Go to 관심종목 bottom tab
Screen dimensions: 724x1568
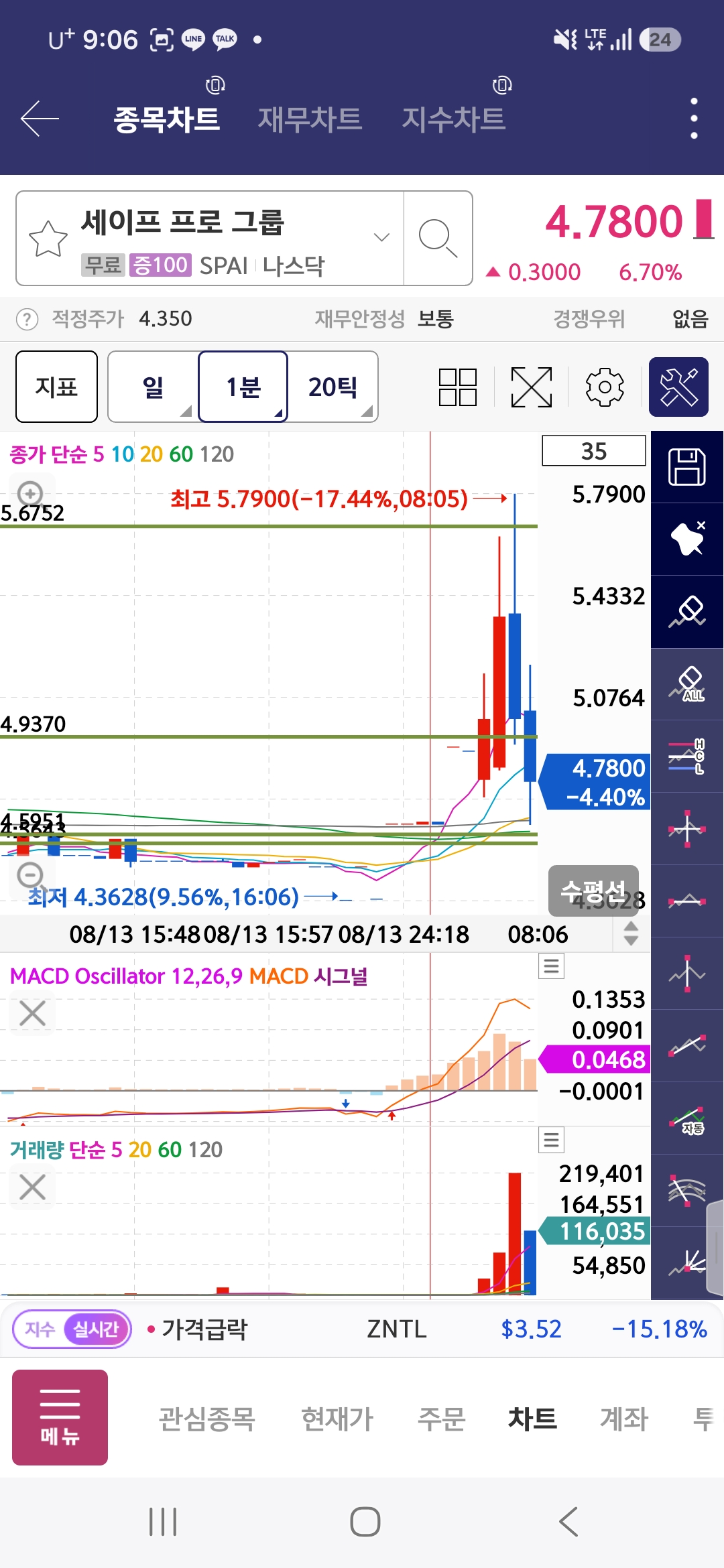click(206, 1419)
